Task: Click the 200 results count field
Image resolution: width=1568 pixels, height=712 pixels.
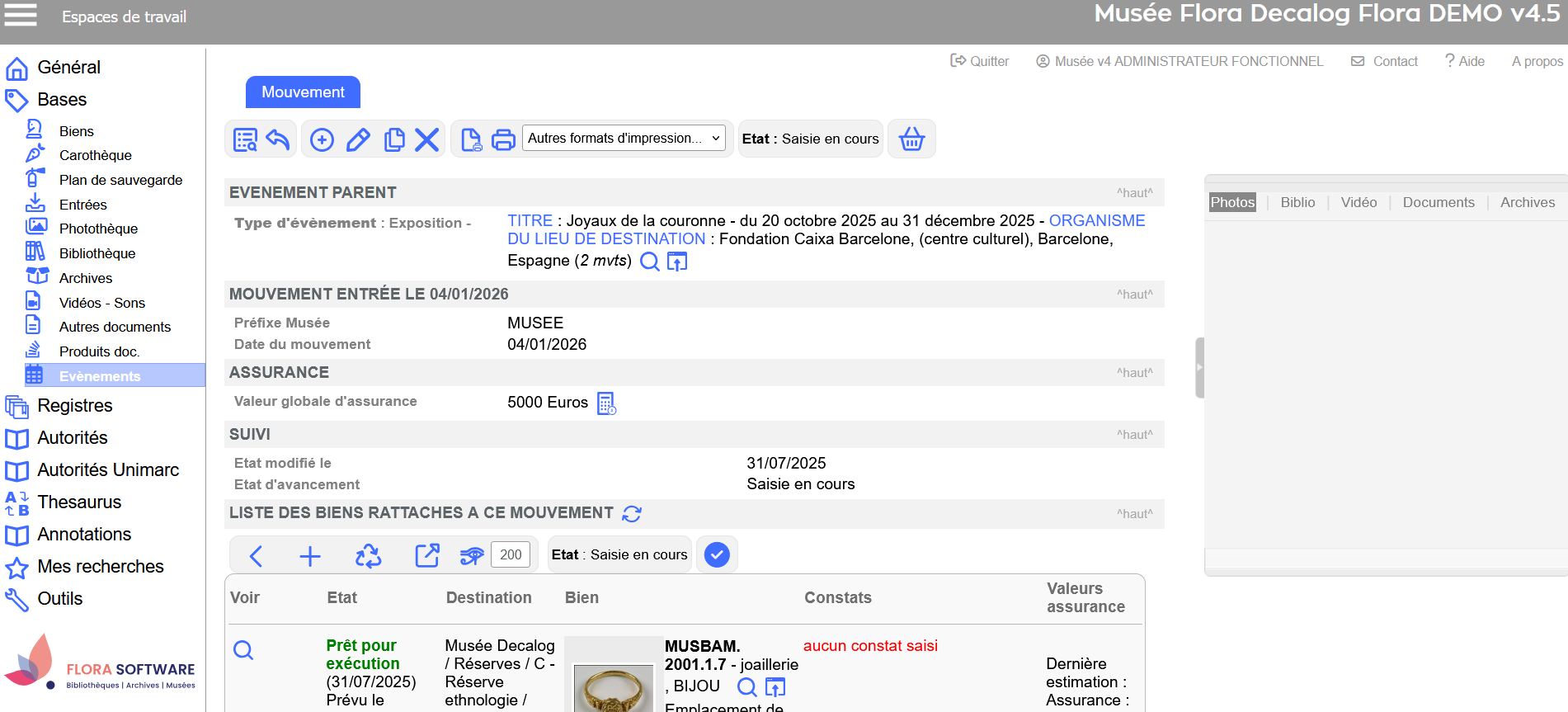Action: point(511,555)
